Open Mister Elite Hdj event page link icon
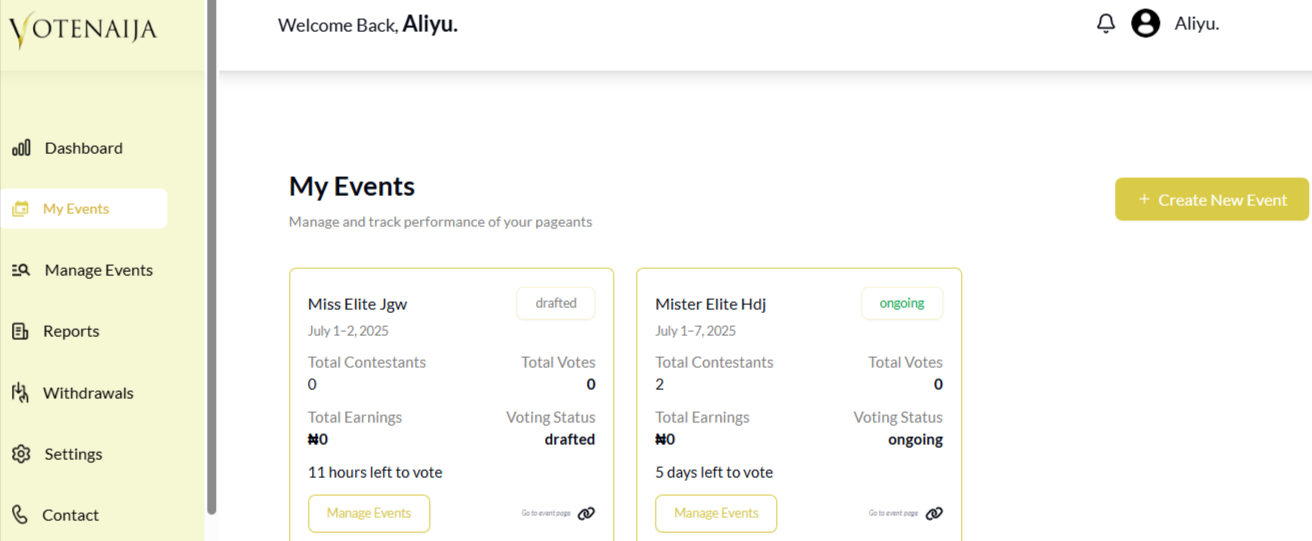 click(x=934, y=514)
